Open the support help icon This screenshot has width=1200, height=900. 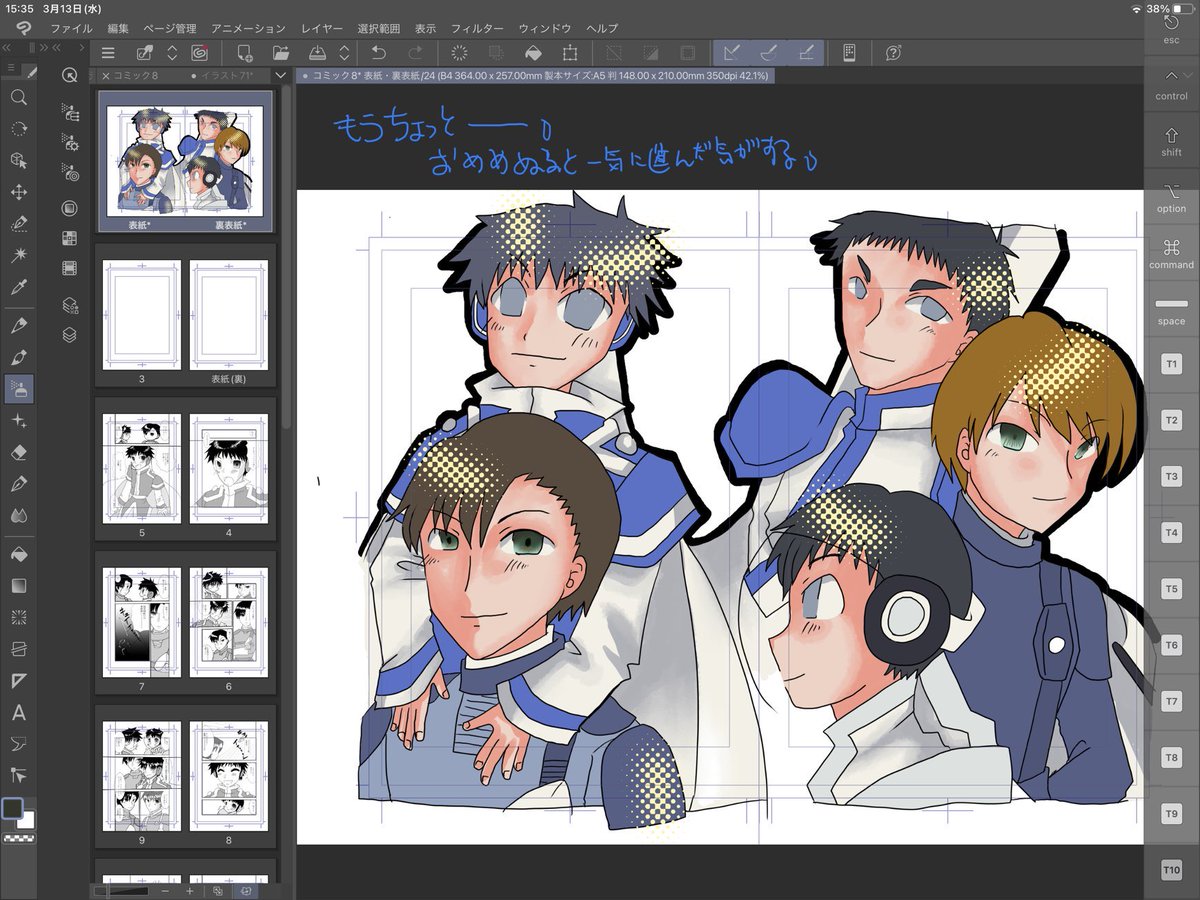[894, 53]
